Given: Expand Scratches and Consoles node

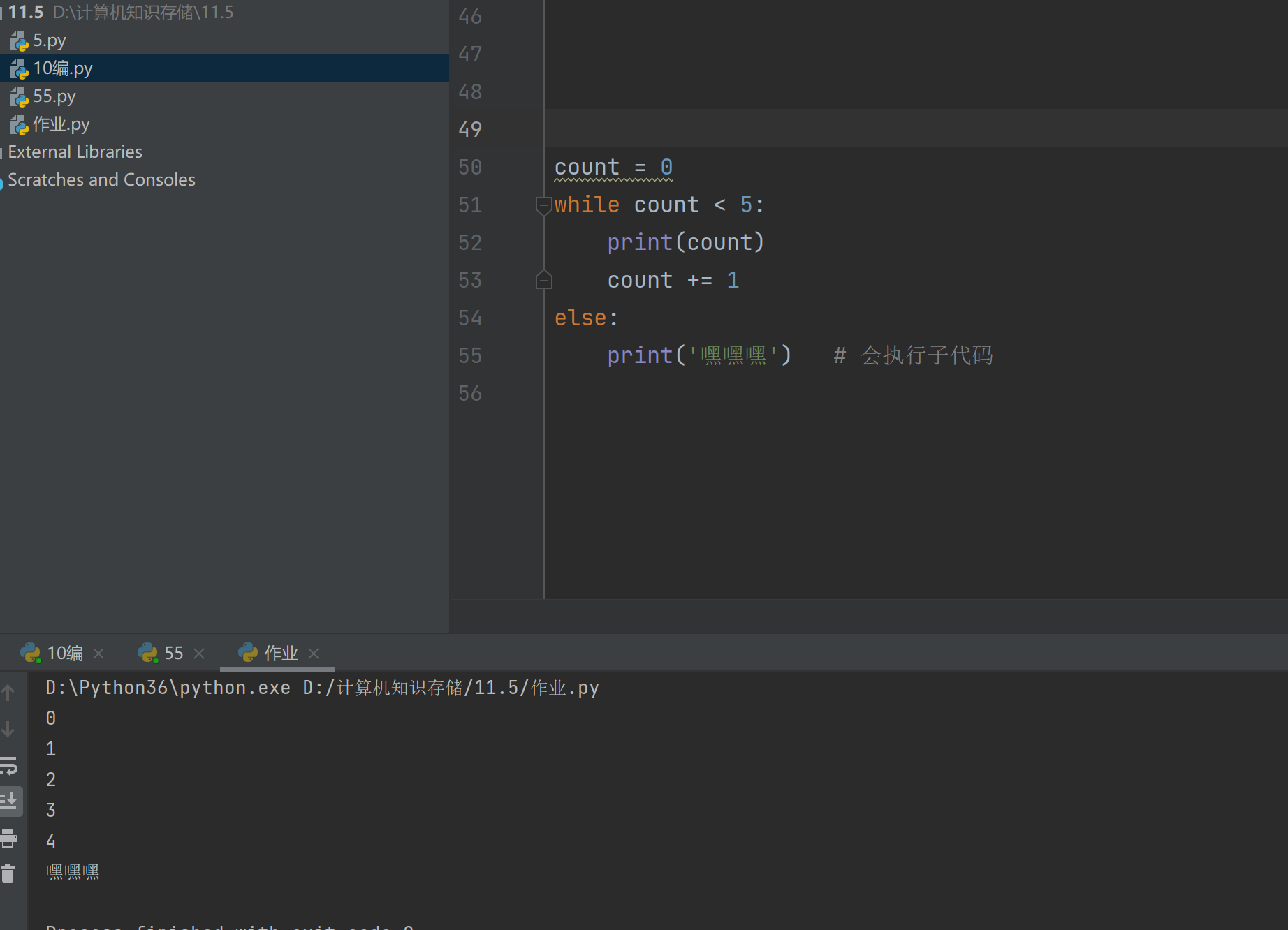Looking at the screenshot, I should (101, 180).
